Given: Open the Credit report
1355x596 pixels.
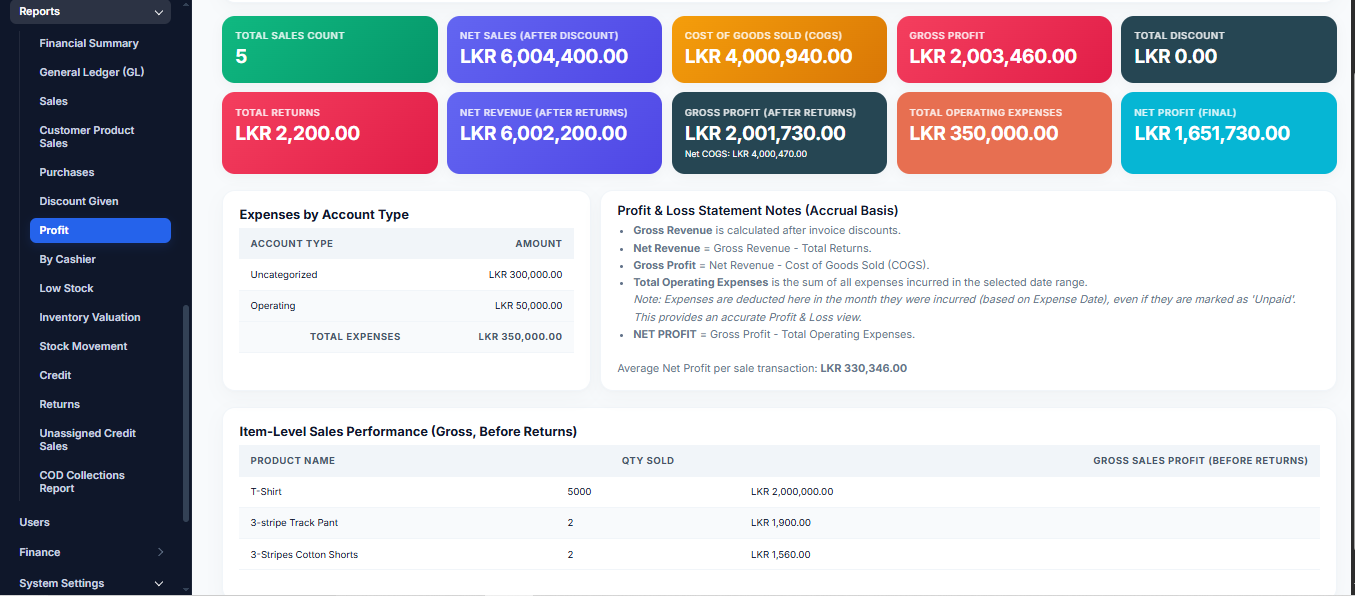Looking at the screenshot, I should [55, 375].
